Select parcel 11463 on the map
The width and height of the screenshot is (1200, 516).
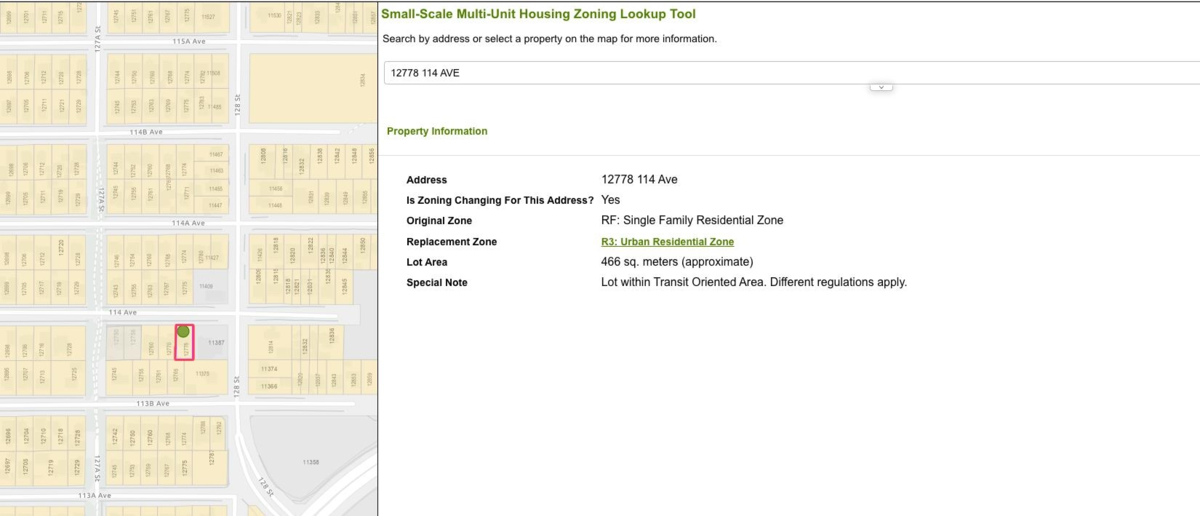point(216,171)
